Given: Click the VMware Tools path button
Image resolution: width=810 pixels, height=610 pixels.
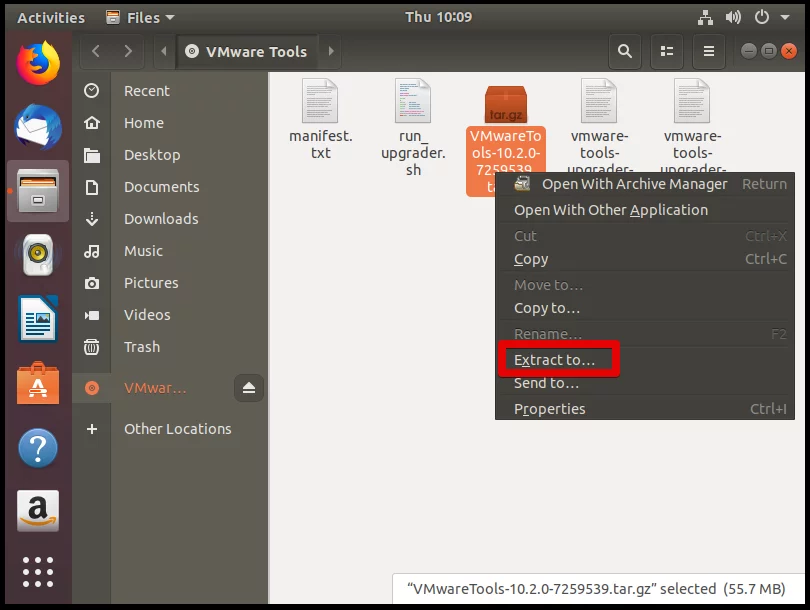Looking at the screenshot, I should [x=247, y=51].
